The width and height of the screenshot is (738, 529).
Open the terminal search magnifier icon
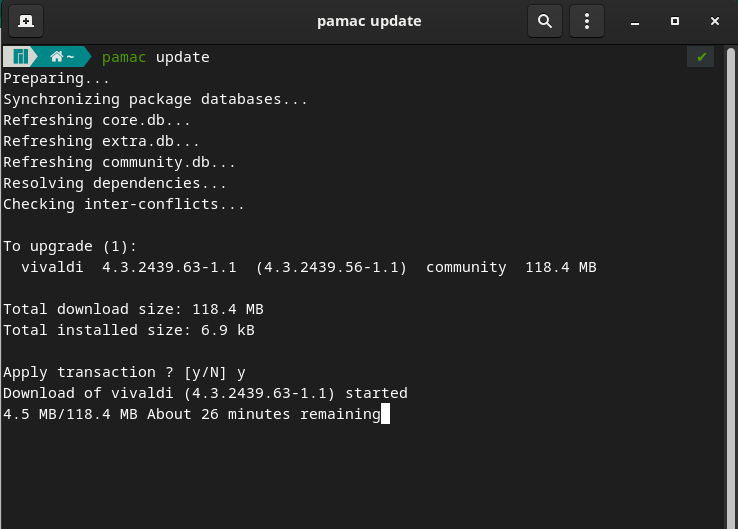coord(545,21)
